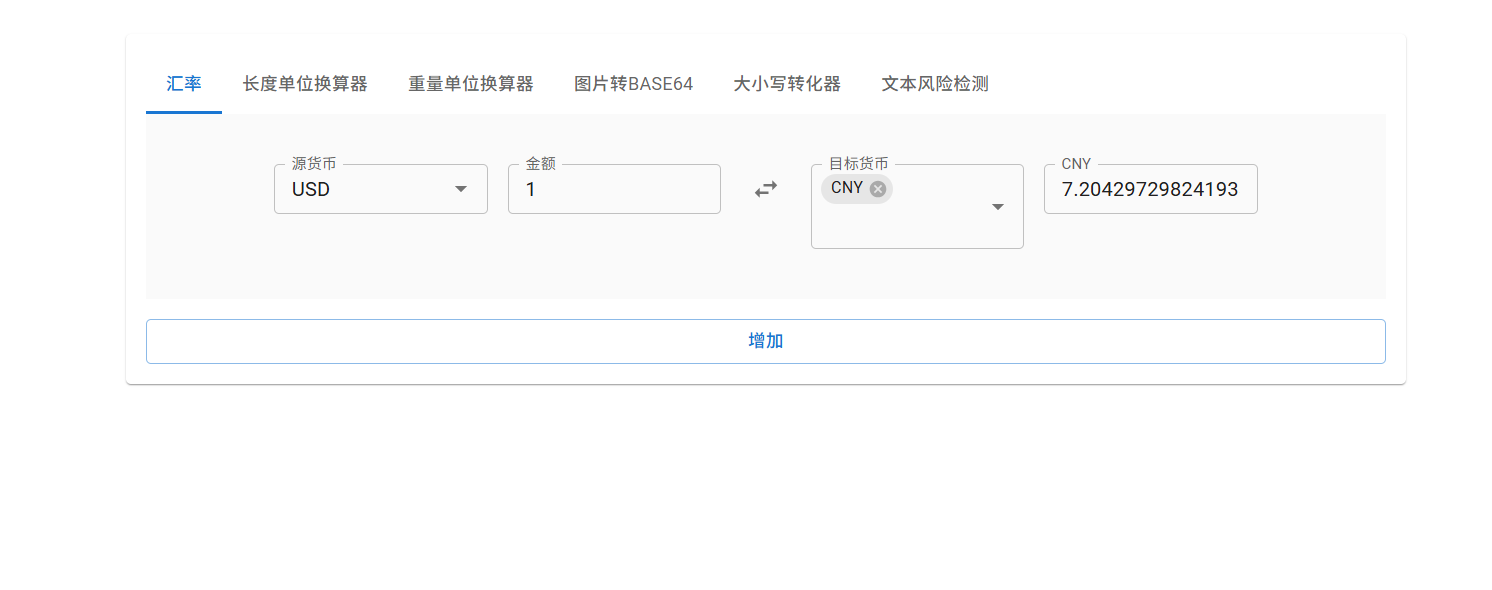The height and width of the screenshot is (590, 1492).
Task: Click the 增加 button
Action: pyautogui.click(x=766, y=341)
